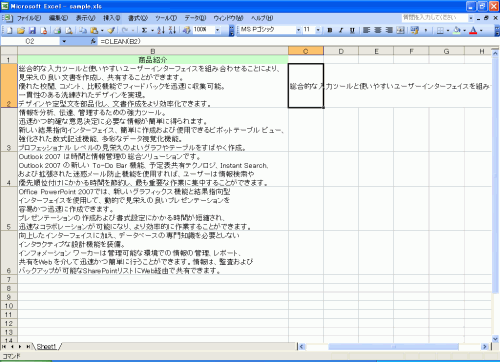This screenshot has height=362, width=500.
Task: Open the Chart Wizard icon
Action: coord(186,30)
